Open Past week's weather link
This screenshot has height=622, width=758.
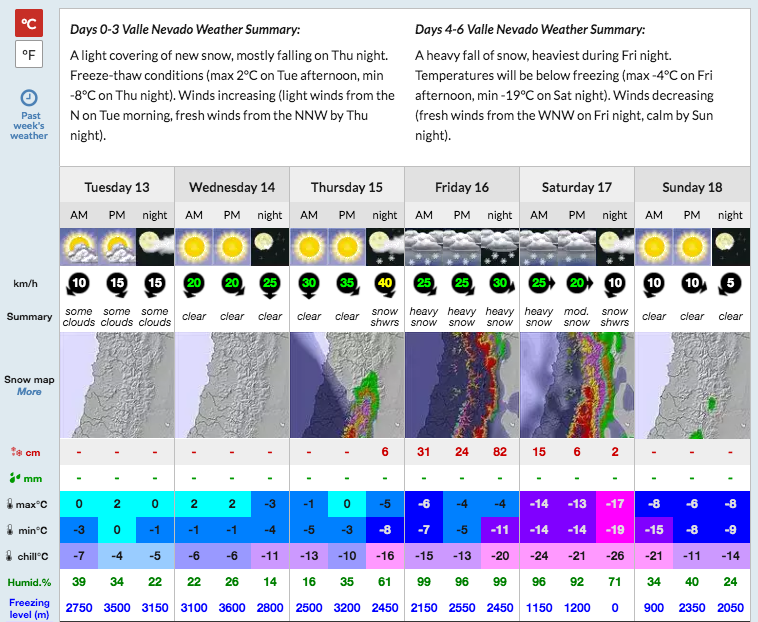29,126
